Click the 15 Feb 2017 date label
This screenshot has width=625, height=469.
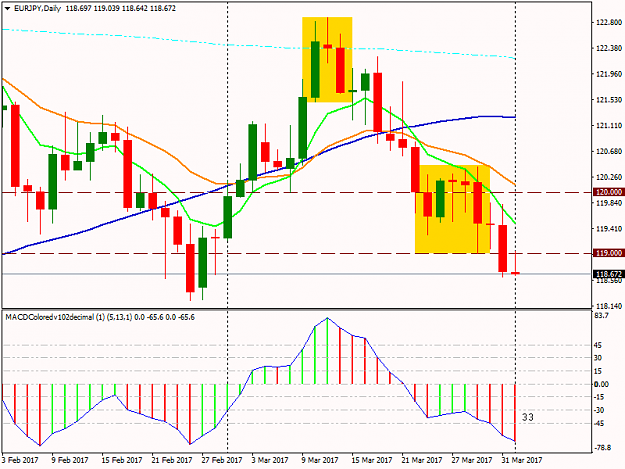point(122,460)
